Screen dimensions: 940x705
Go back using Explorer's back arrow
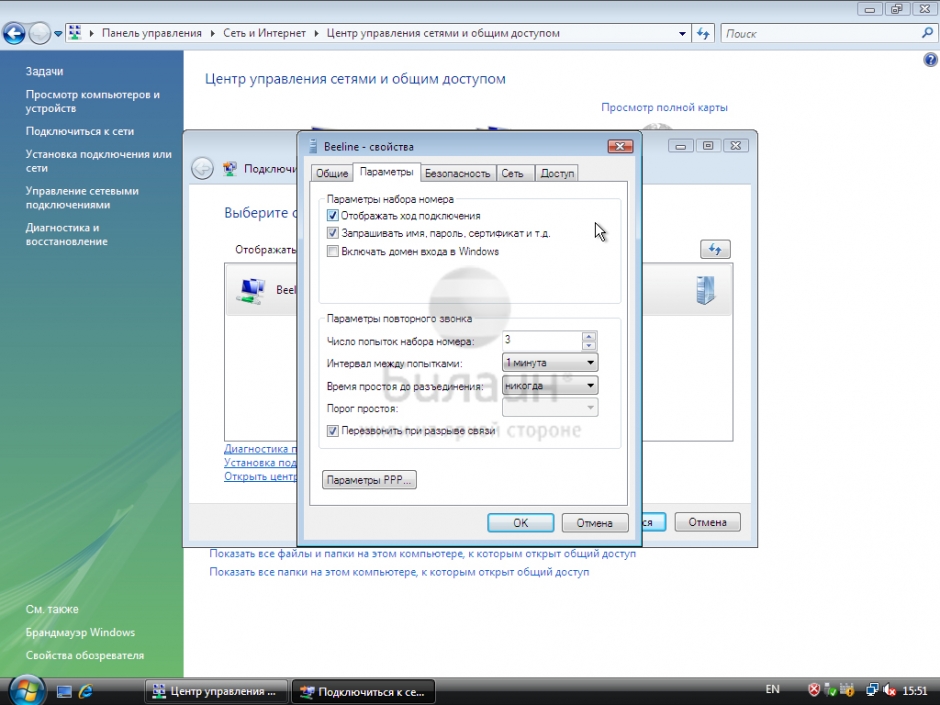coord(14,34)
